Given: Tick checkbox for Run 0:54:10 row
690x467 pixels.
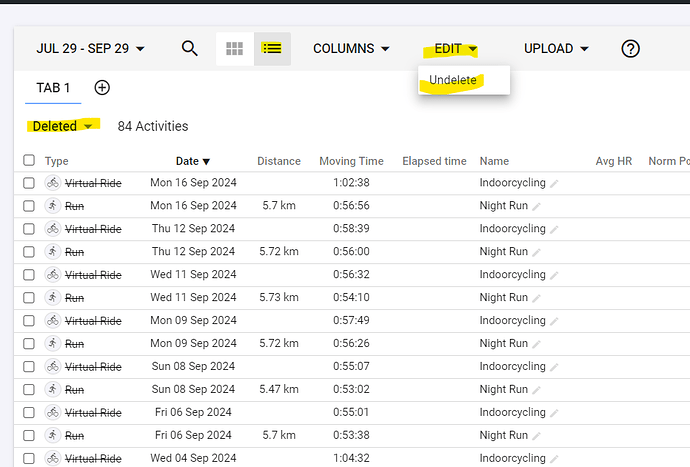Looking at the screenshot, I should [x=29, y=298].
